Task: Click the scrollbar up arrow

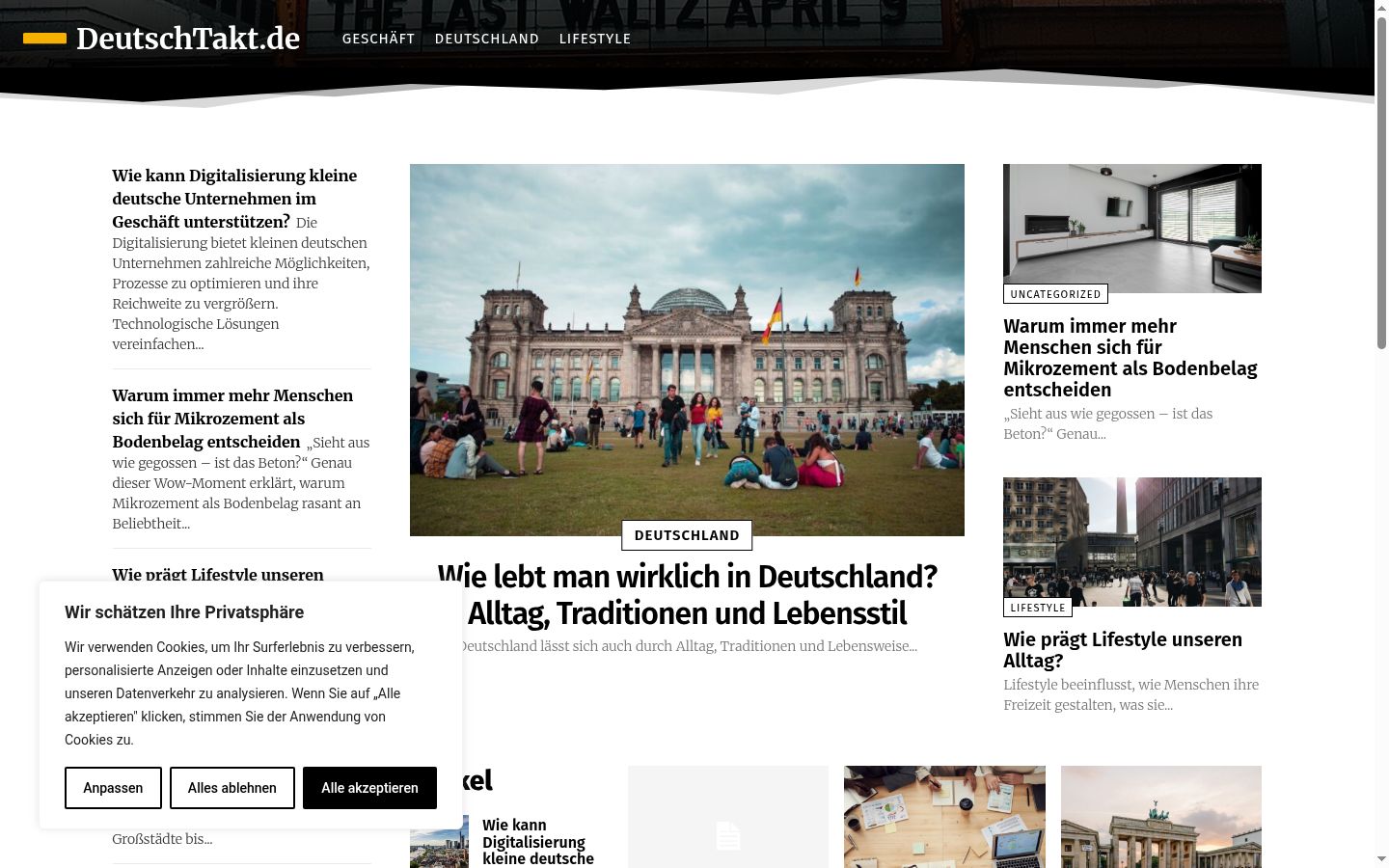Action: [x=1381, y=8]
